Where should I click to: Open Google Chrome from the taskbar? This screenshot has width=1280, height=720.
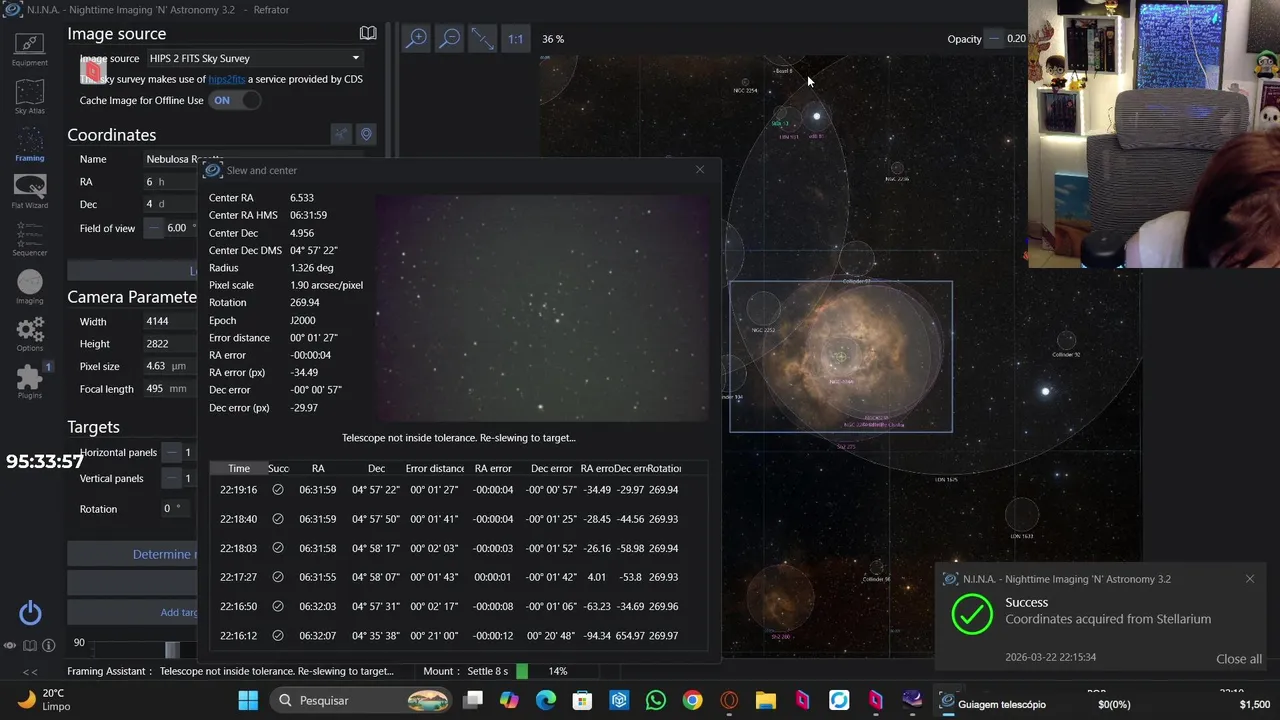(692, 700)
